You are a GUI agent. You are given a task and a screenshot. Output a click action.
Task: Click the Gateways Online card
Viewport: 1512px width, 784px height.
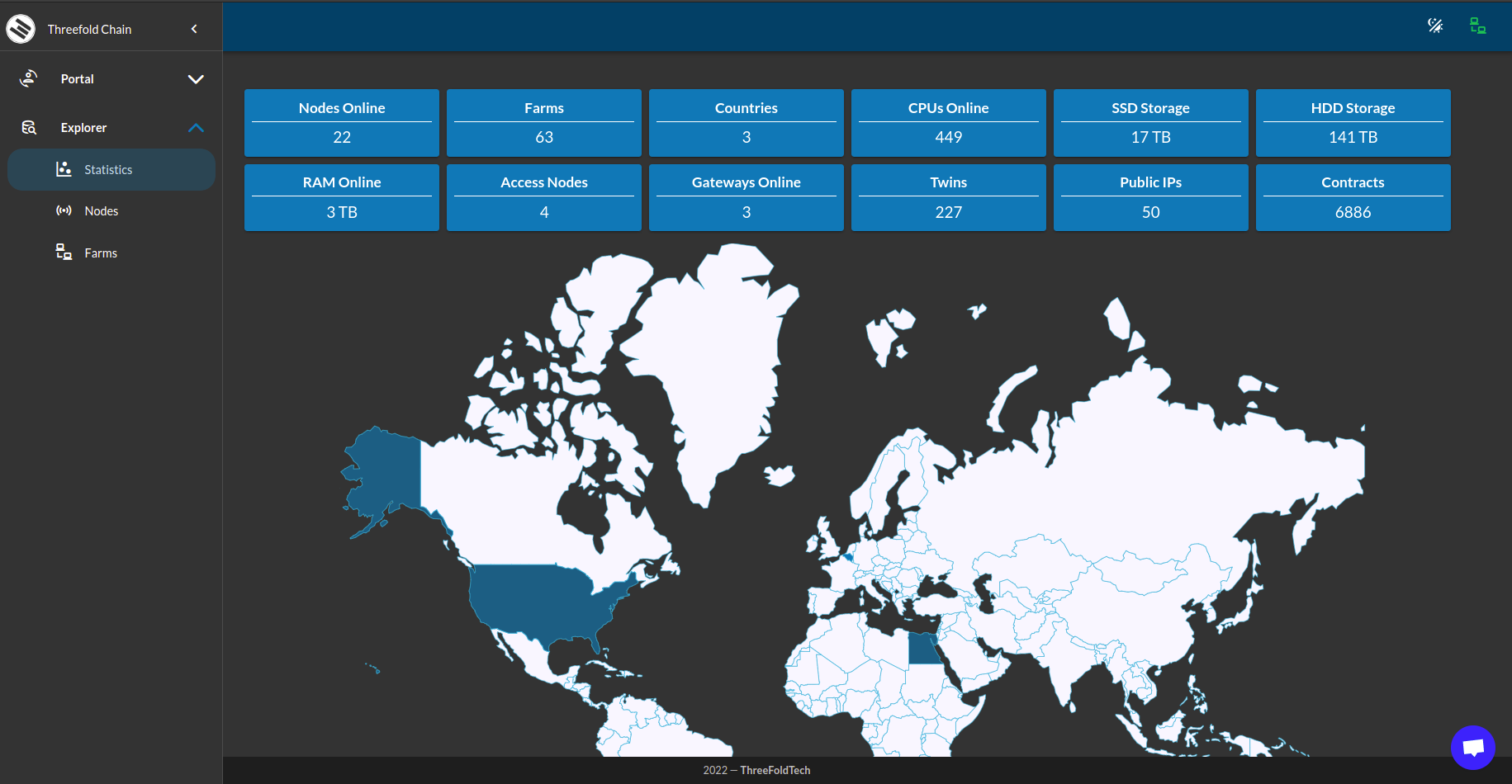click(746, 198)
